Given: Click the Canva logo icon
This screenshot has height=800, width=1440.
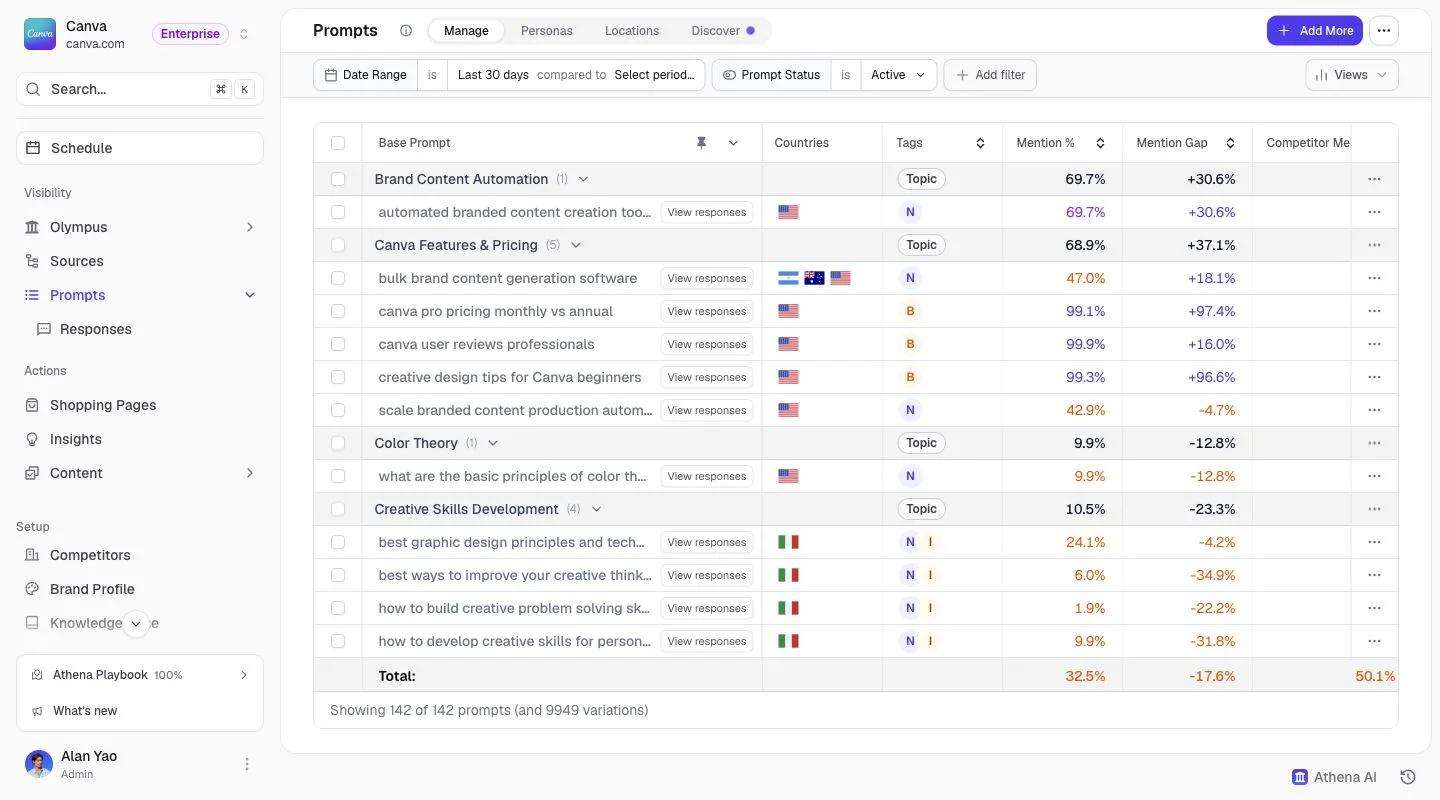Looking at the screenshot, I should tap(40, 34).
